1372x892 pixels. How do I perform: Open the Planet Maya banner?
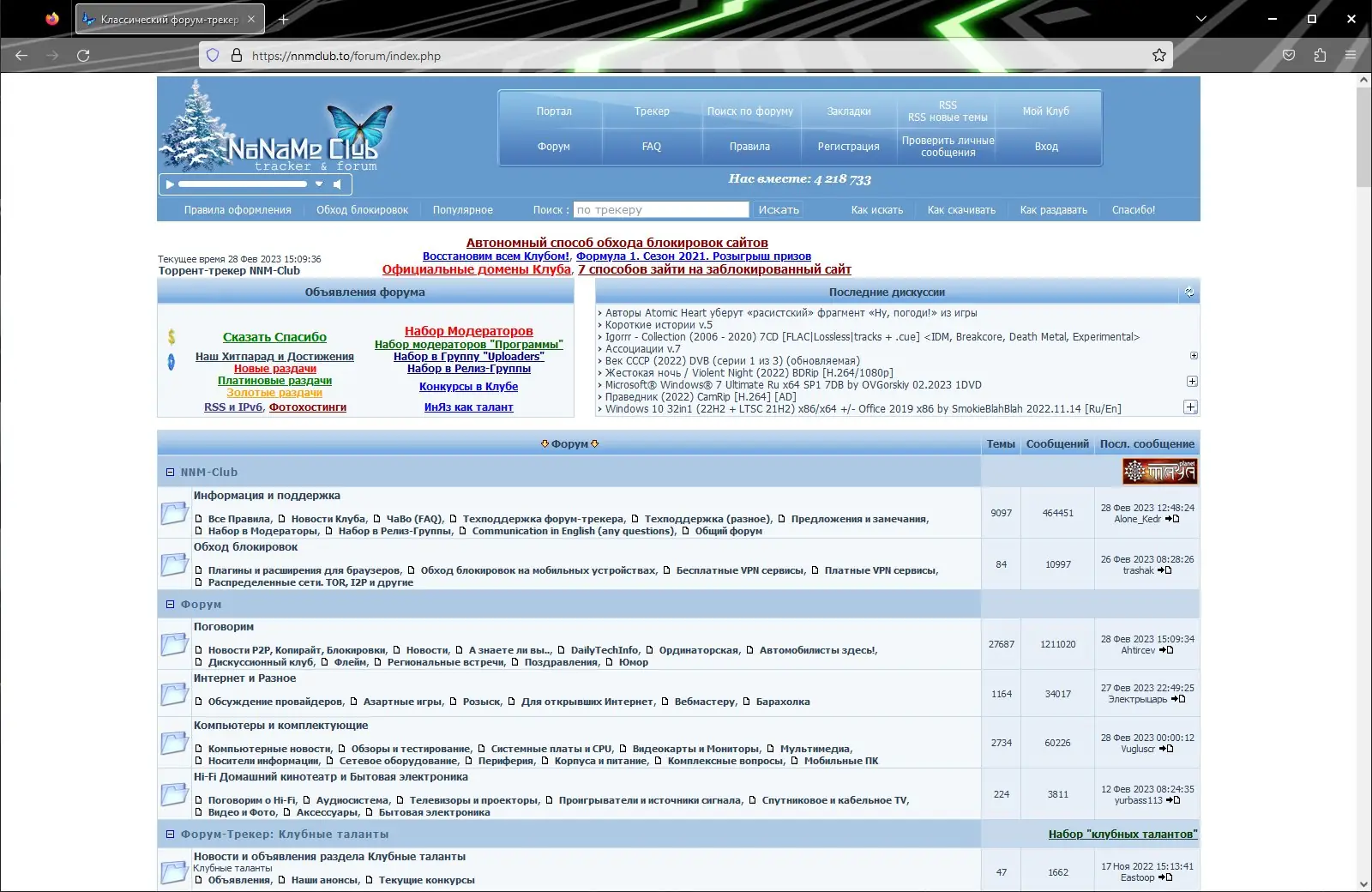(1159, 471)
